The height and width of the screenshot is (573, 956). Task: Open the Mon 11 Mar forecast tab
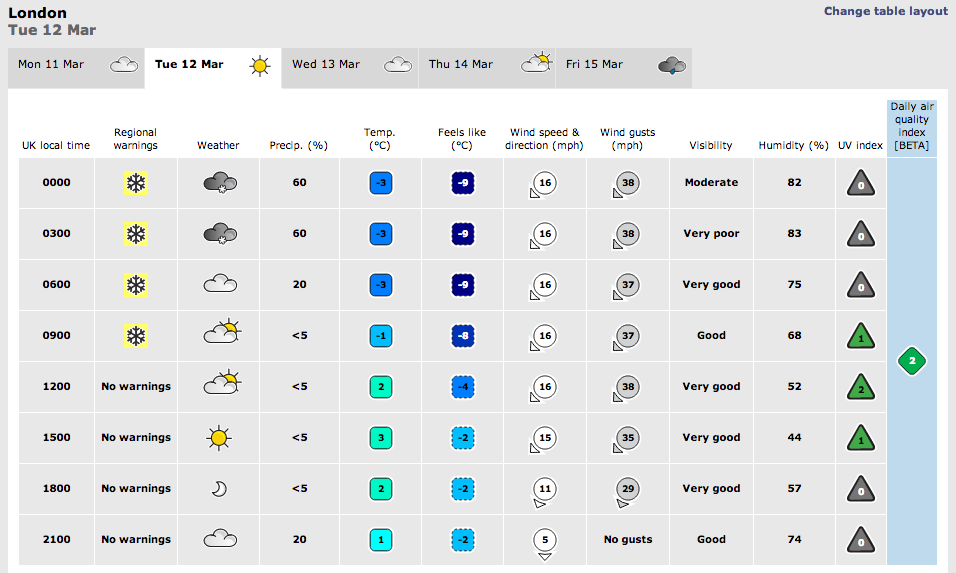(x=76, y=68)
